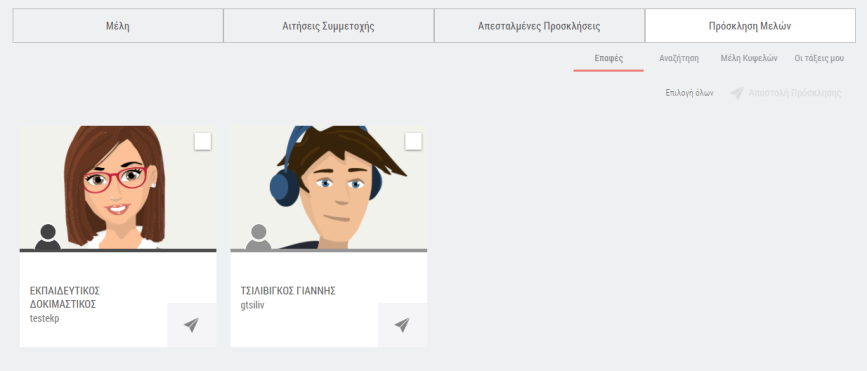
Task: Click the paper plane icon beside Αποστολή Πρόσκλησης
Action: click(x=737, y=93)
